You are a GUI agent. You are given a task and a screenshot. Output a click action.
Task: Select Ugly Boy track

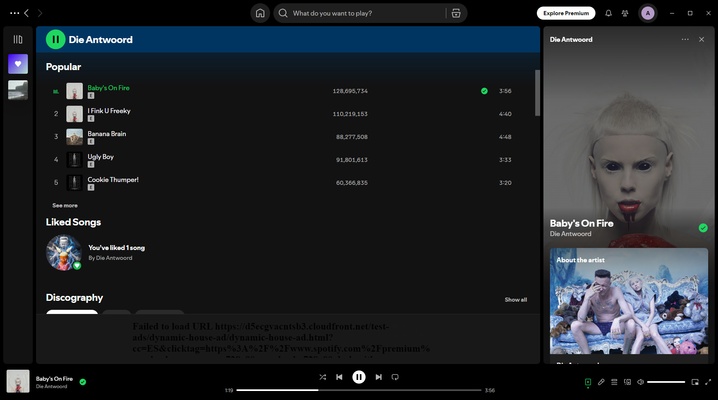tap(101, 157)
